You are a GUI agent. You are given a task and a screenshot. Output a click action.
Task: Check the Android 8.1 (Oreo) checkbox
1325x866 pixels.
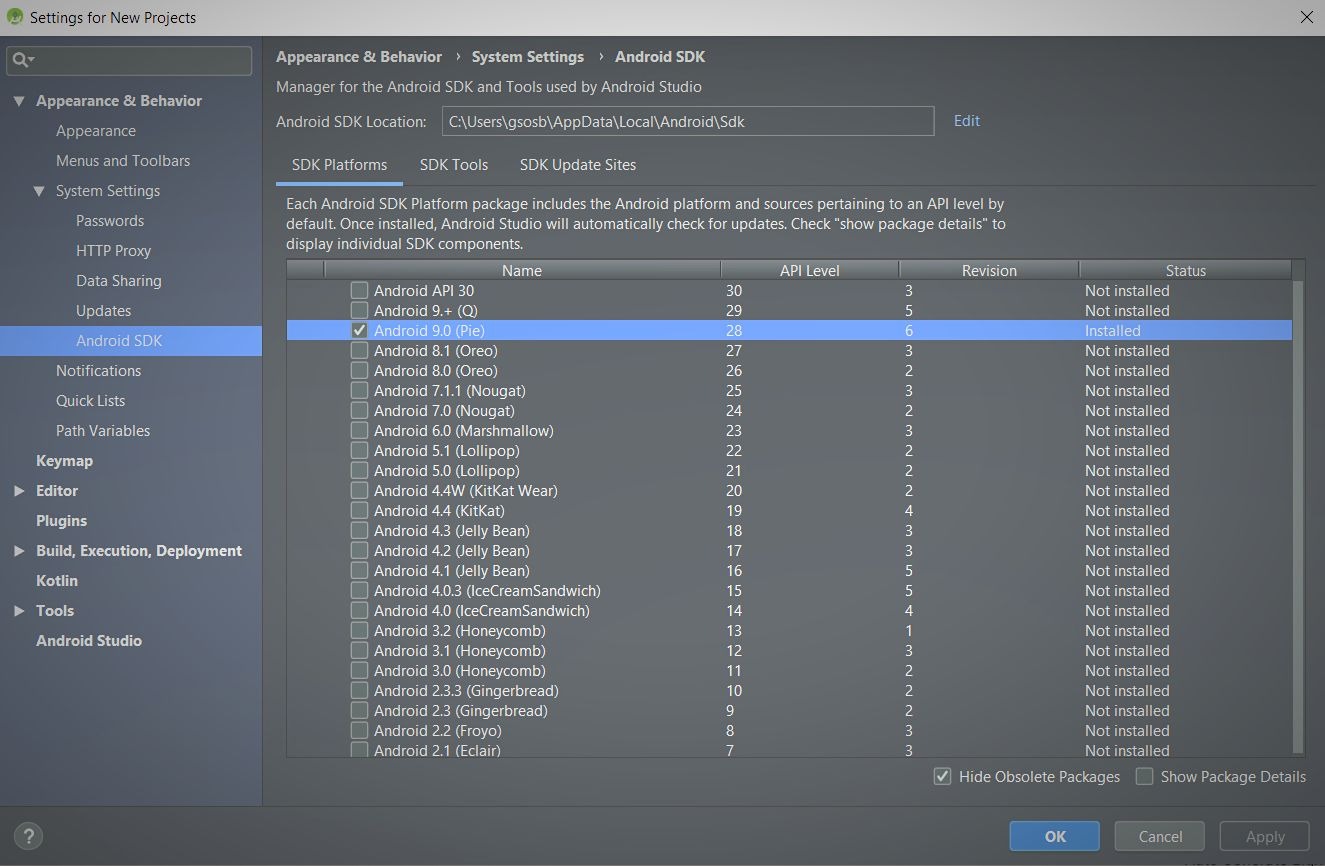tap(359, 350)
